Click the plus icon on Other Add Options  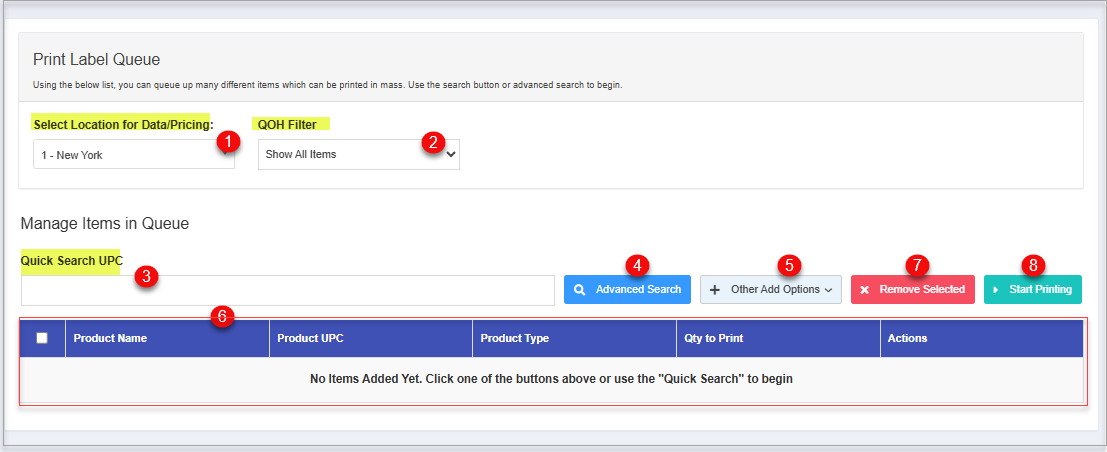point(715,290)
